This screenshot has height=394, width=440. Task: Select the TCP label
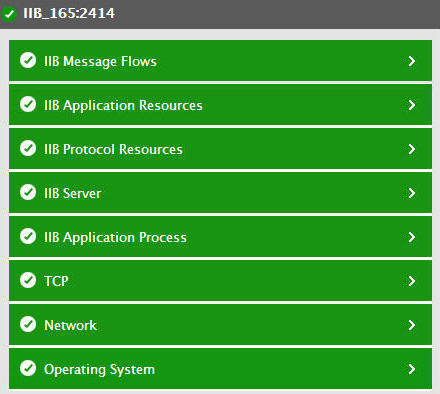56,281
